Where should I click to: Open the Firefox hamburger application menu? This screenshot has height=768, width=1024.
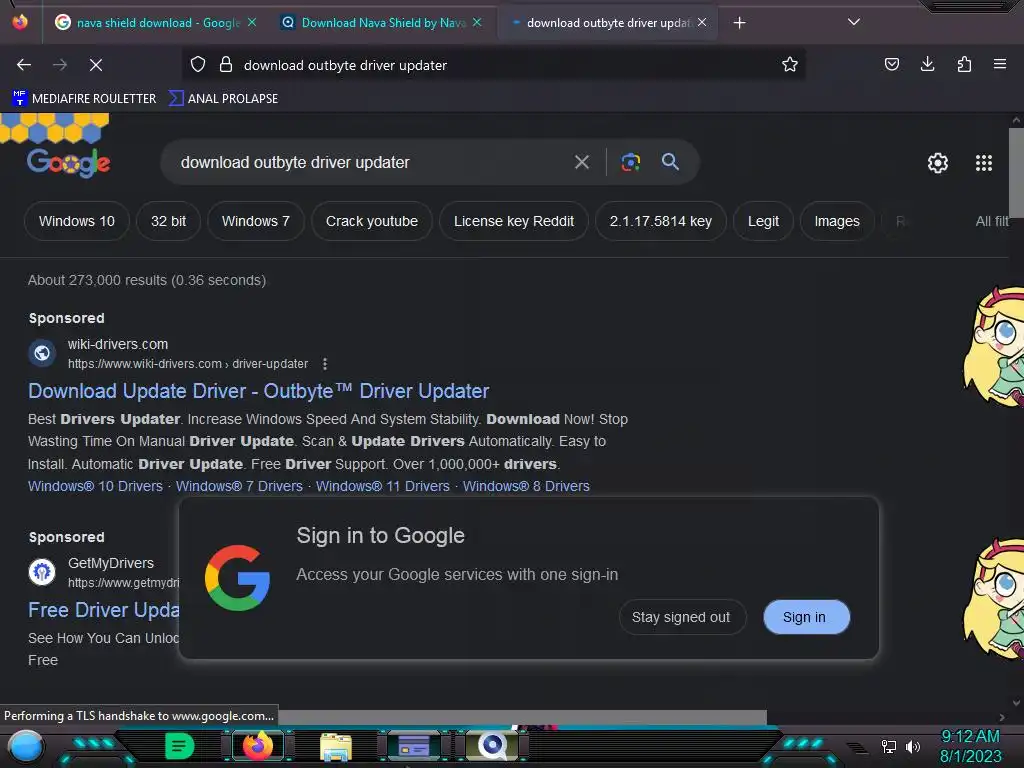pos(999,64)
